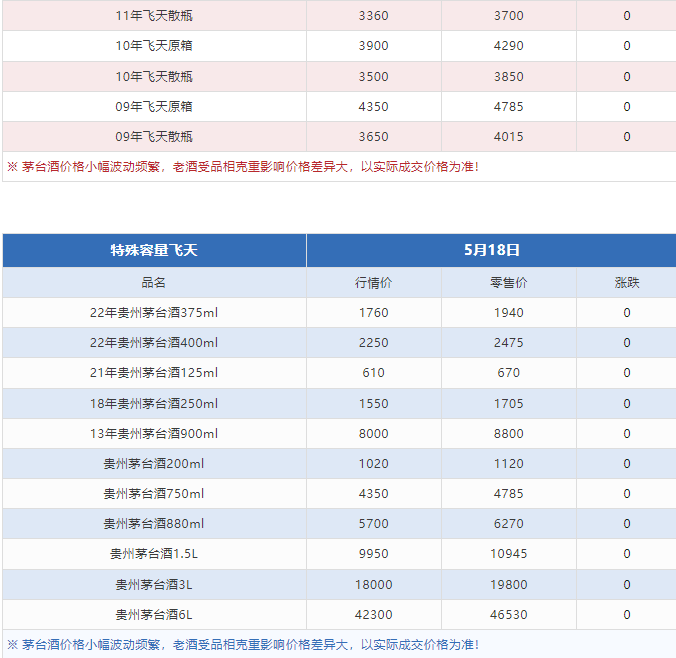
Task: Click the 2475 retail price cell
Action: (x=508, y=343)
